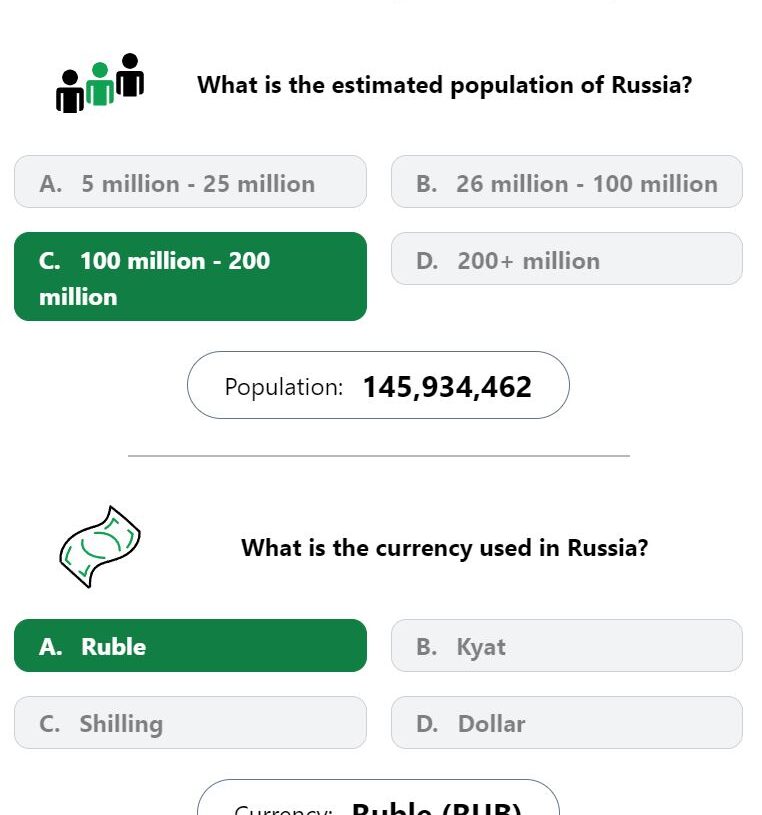Choose the Ruble answer option

190,646
